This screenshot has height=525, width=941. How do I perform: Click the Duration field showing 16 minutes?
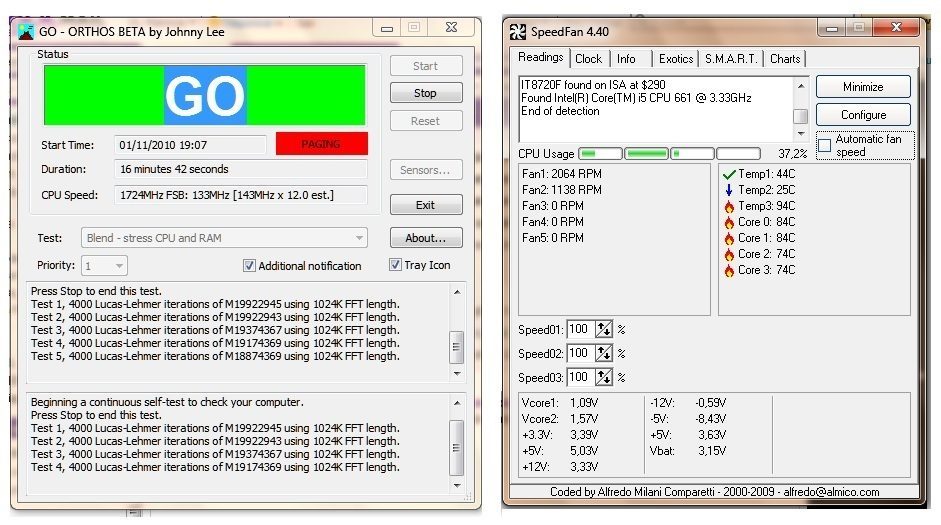point(241,169)
